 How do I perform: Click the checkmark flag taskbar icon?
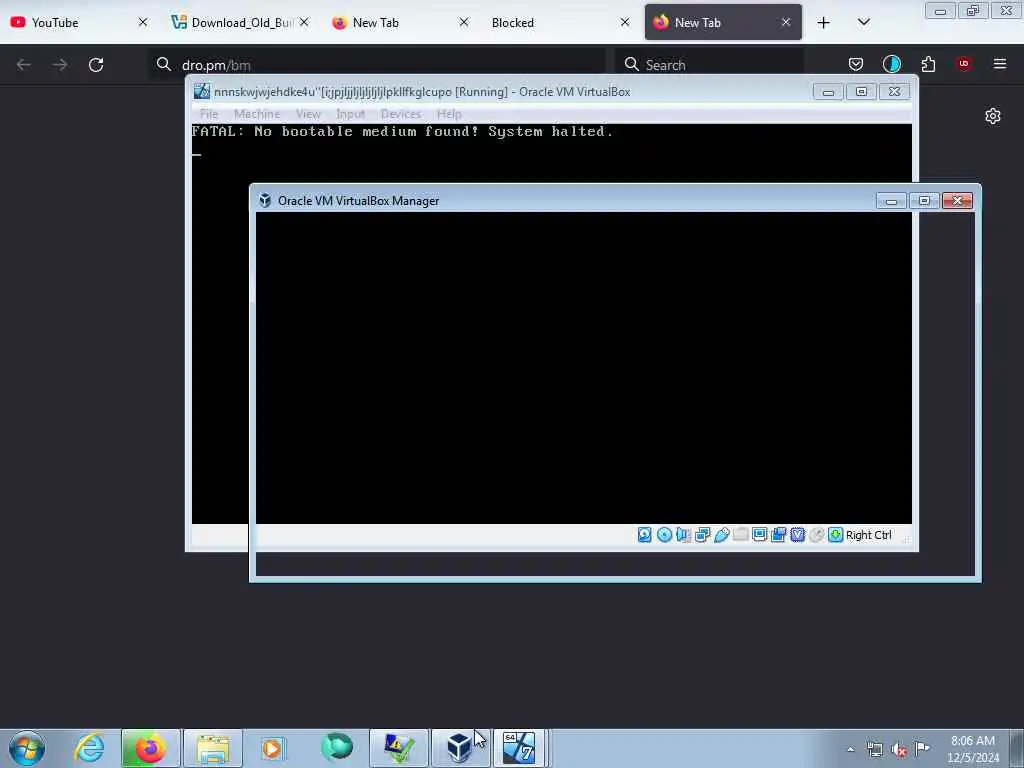click(399, 748)
